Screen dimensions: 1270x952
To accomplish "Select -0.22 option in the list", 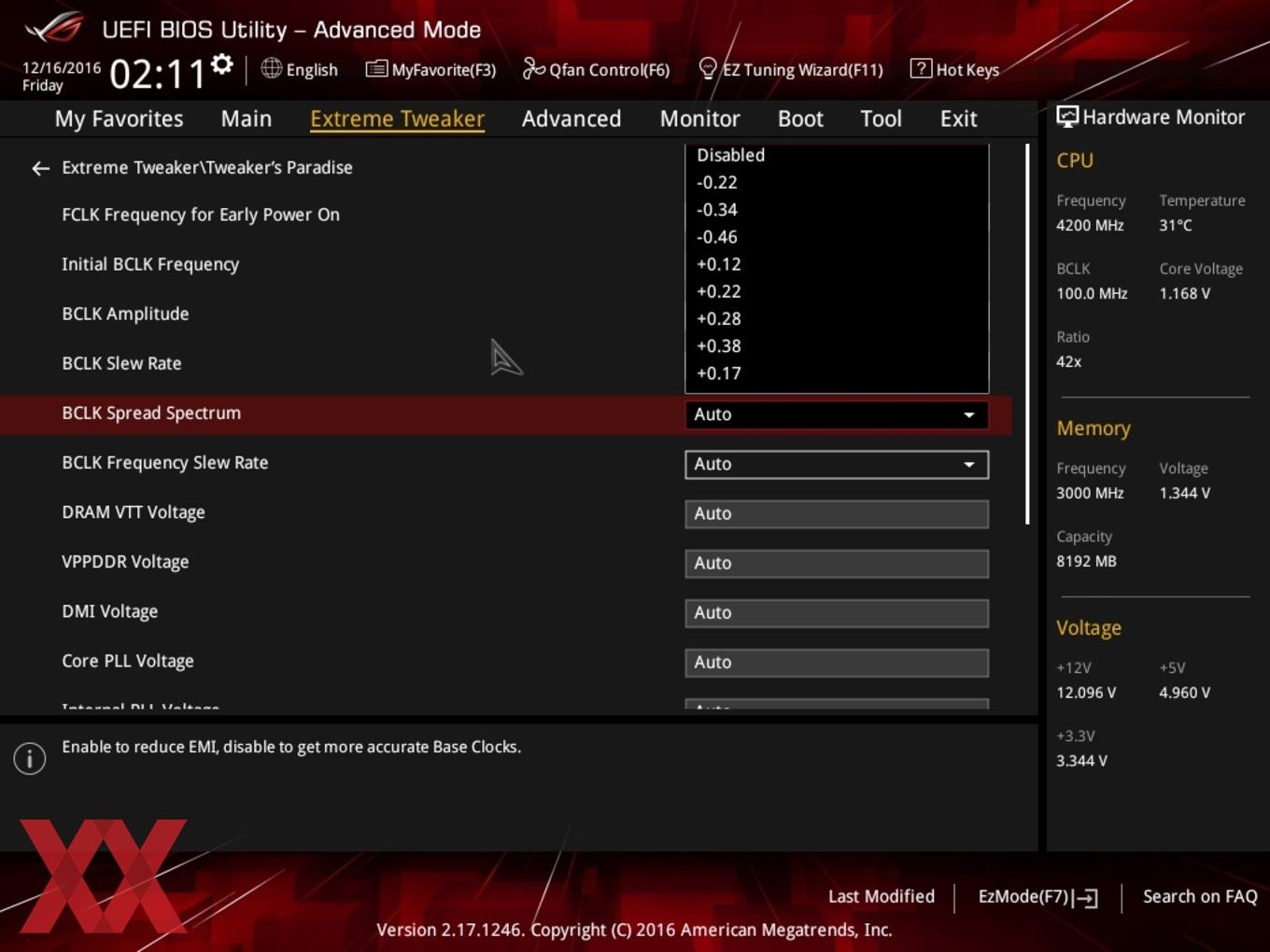I will click(837, 182).
